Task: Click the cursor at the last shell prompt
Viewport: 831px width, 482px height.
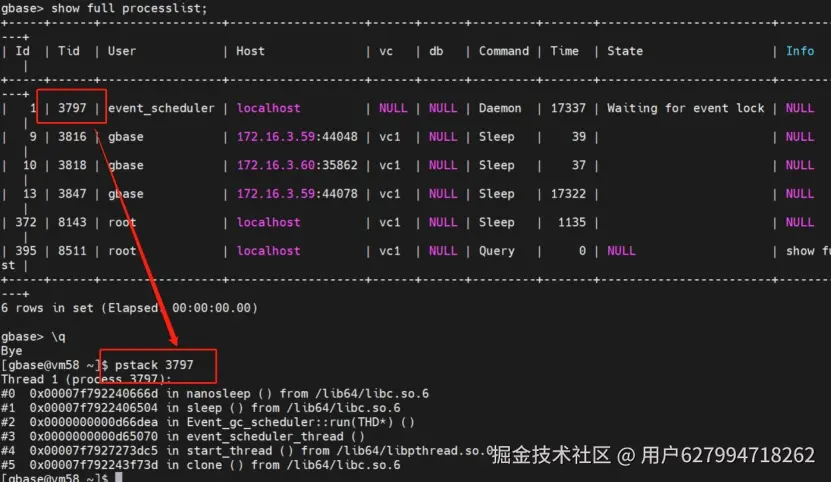Action: click(x=119, y=477)
